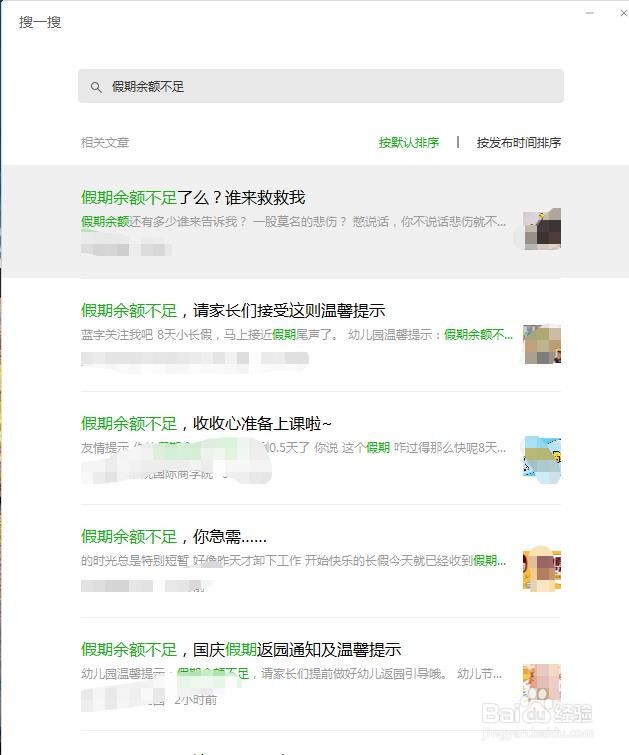Click the 搜一搜 window title

40,22
